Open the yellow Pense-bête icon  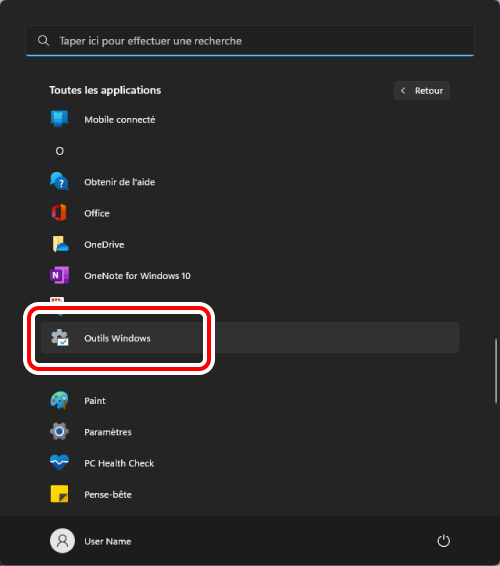coord(59,494)
